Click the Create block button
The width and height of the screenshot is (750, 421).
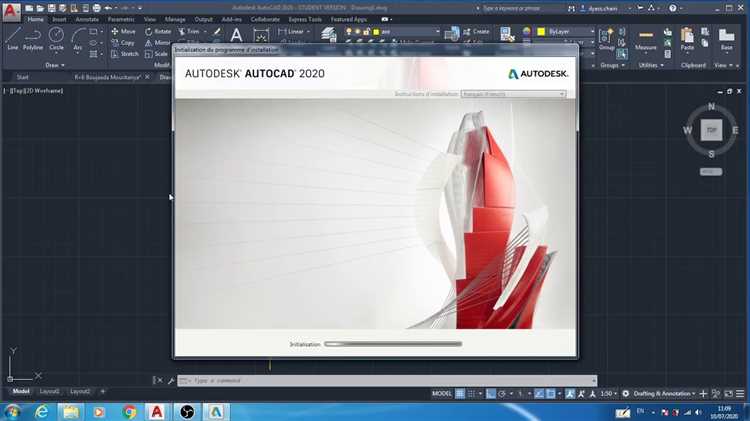(476, 31)
